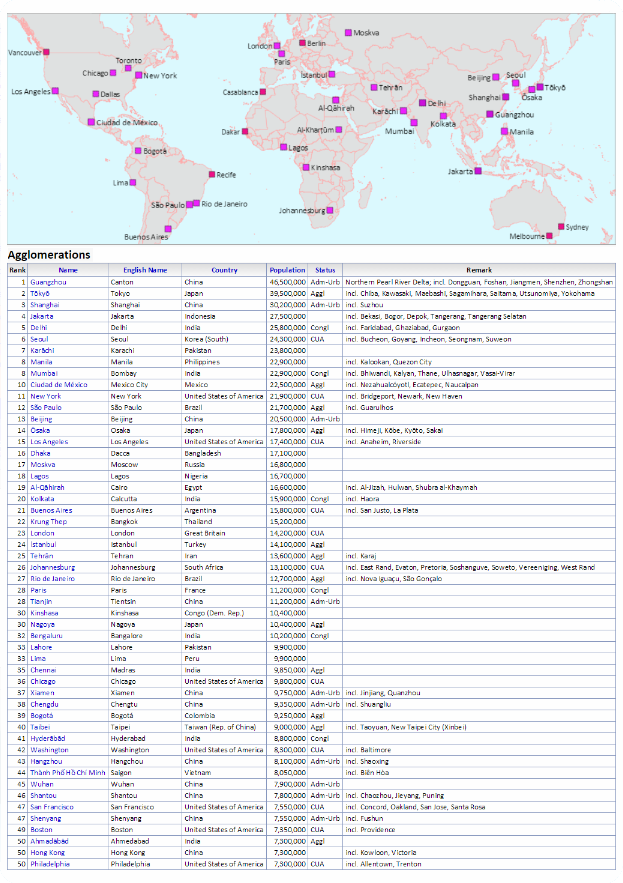Click the Agglomerations heading
Viewport: 623px width, 883px height.
click(49, 255)
